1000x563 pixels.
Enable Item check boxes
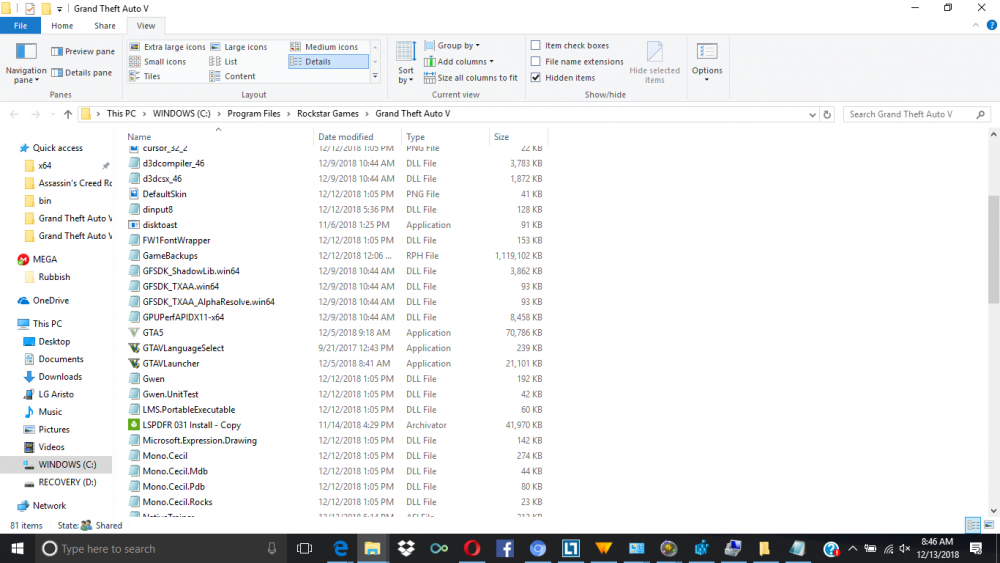[536, 45]
